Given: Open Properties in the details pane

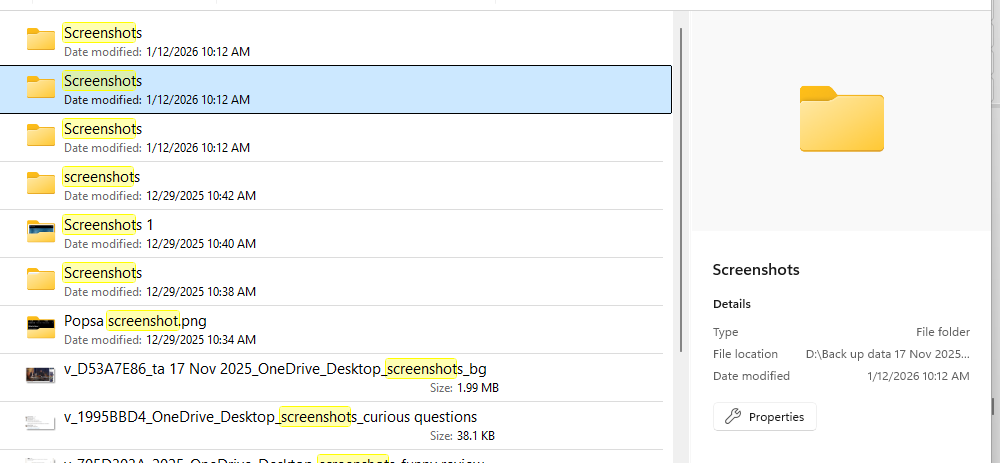Looking at the screenshot, I should click(x=765, y=417).
